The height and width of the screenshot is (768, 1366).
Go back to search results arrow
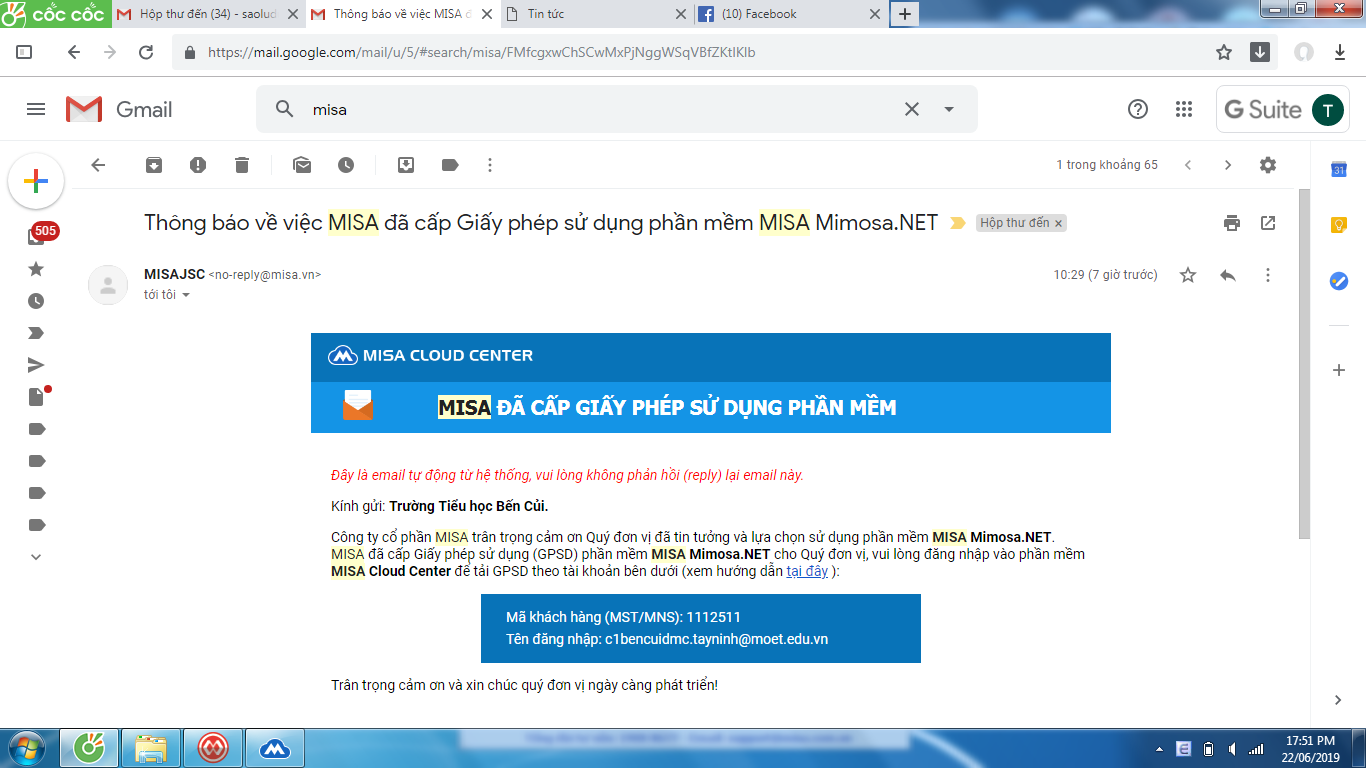pyautogui.click(x=98, y=165)
